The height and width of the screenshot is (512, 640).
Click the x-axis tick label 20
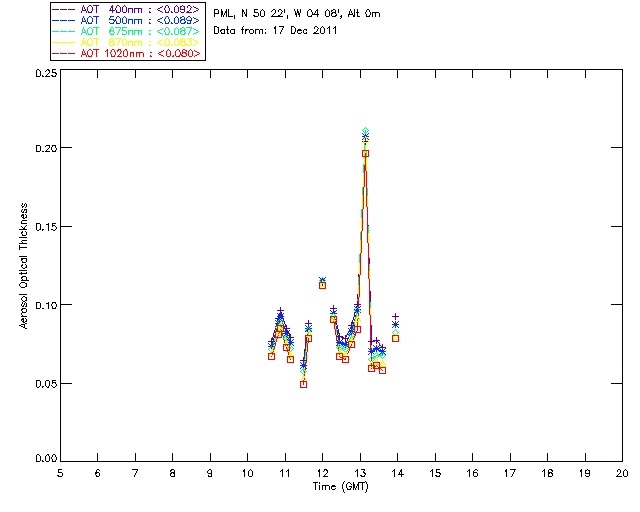pos(622,473)
